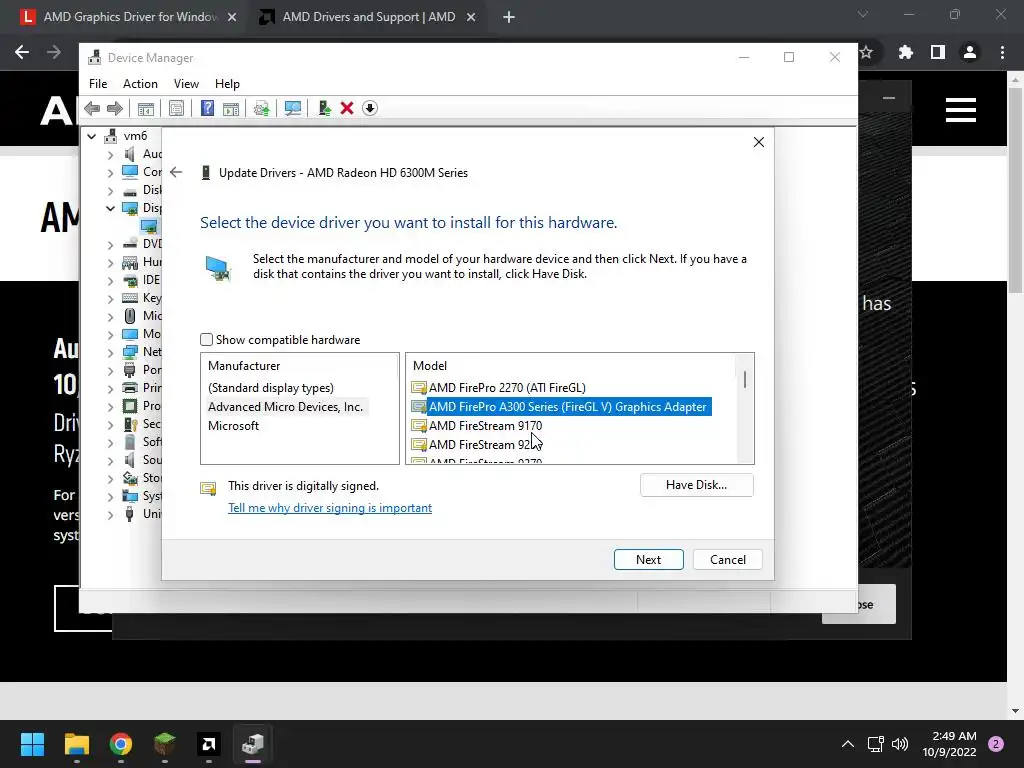Expand the Sou tree node
This screenshot has height=768, width=1024.
[x=110, y=460]
